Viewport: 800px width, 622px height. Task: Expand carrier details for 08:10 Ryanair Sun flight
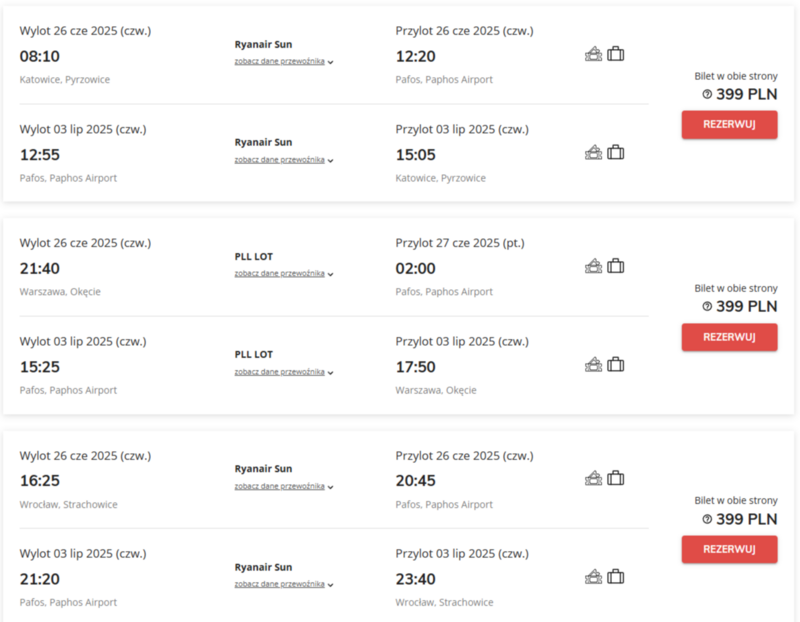[x=284, y=61]
